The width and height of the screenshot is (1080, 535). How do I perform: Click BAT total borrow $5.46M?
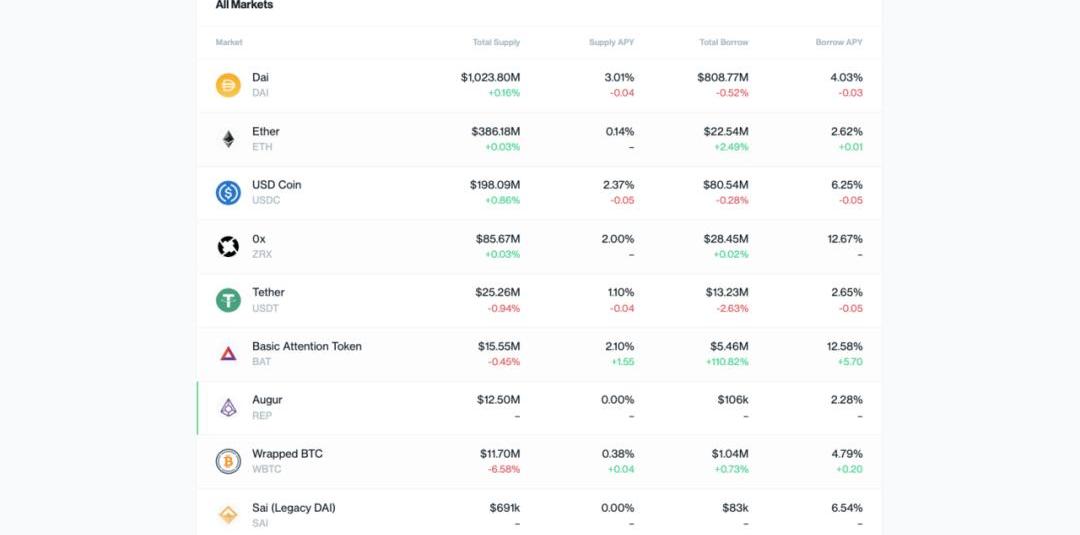click(729, 346)
